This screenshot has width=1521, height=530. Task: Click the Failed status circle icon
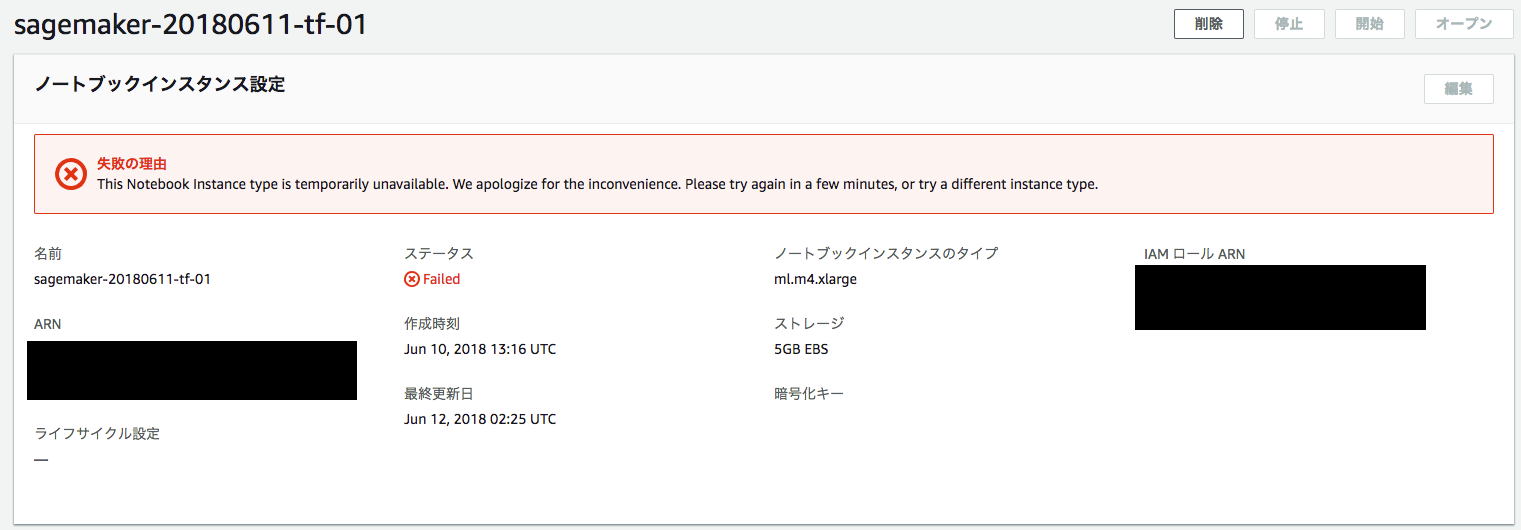coord(411,279)
